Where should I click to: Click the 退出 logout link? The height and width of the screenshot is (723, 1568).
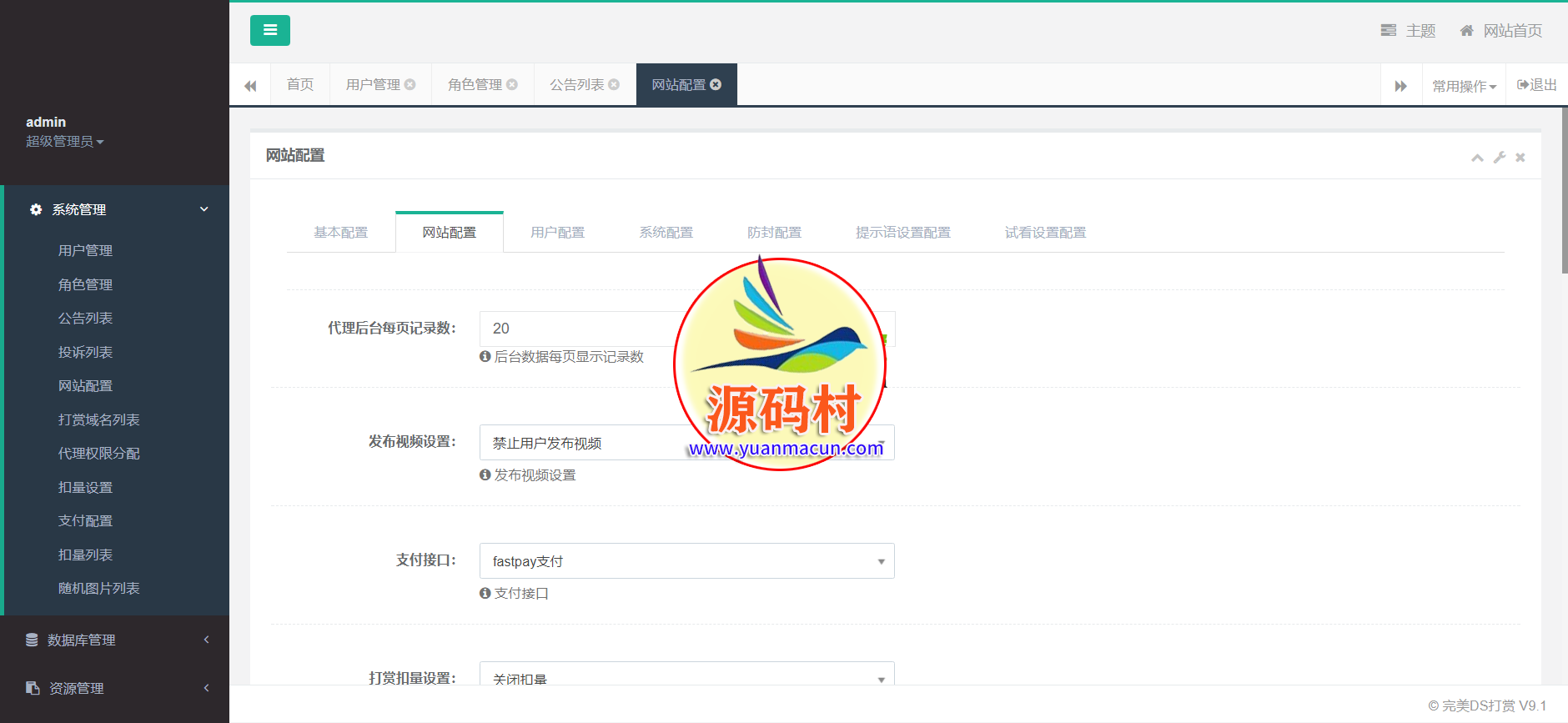tap(1536, 85)
